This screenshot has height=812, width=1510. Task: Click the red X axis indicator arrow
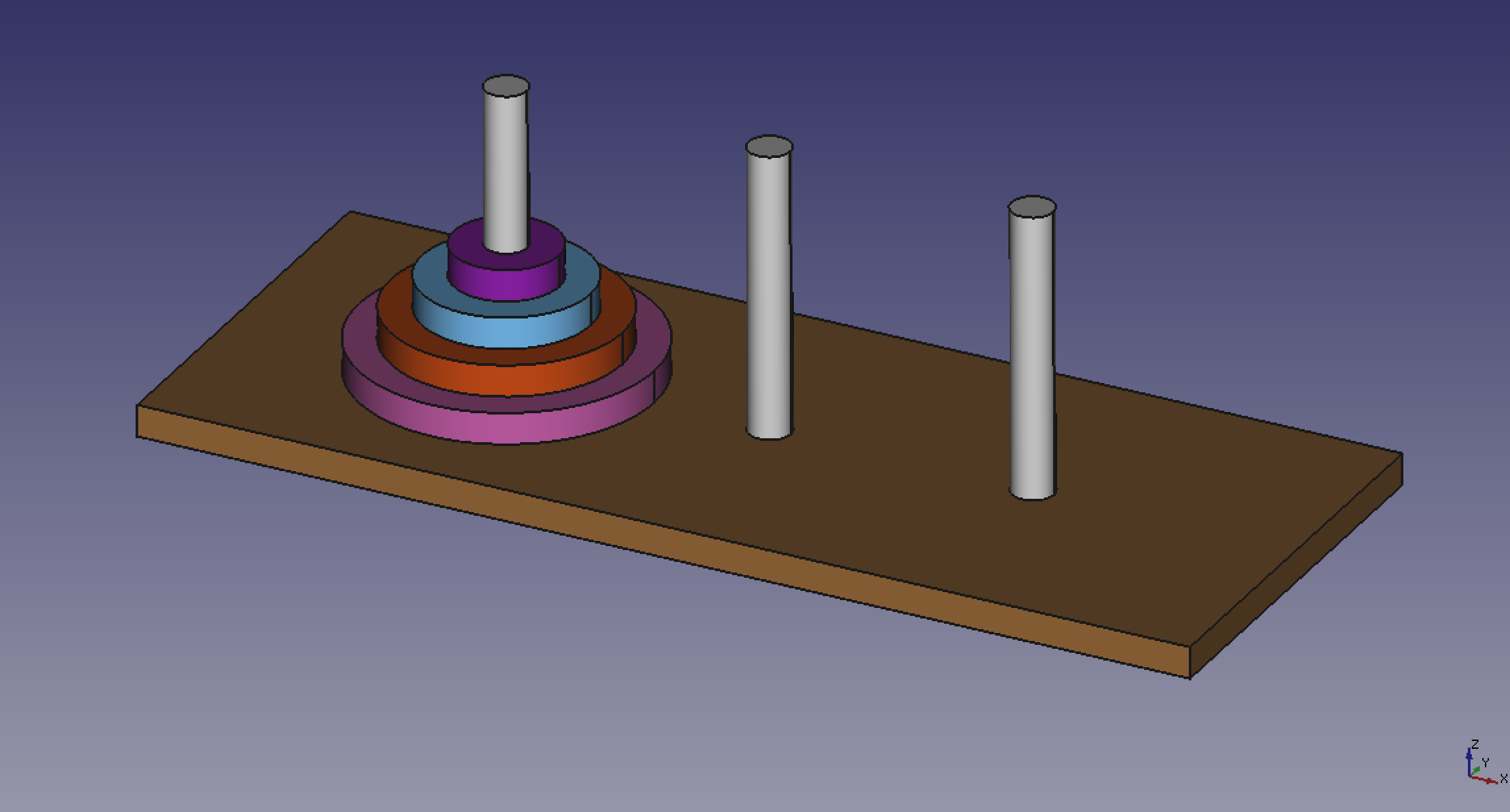click(1486, 781)
